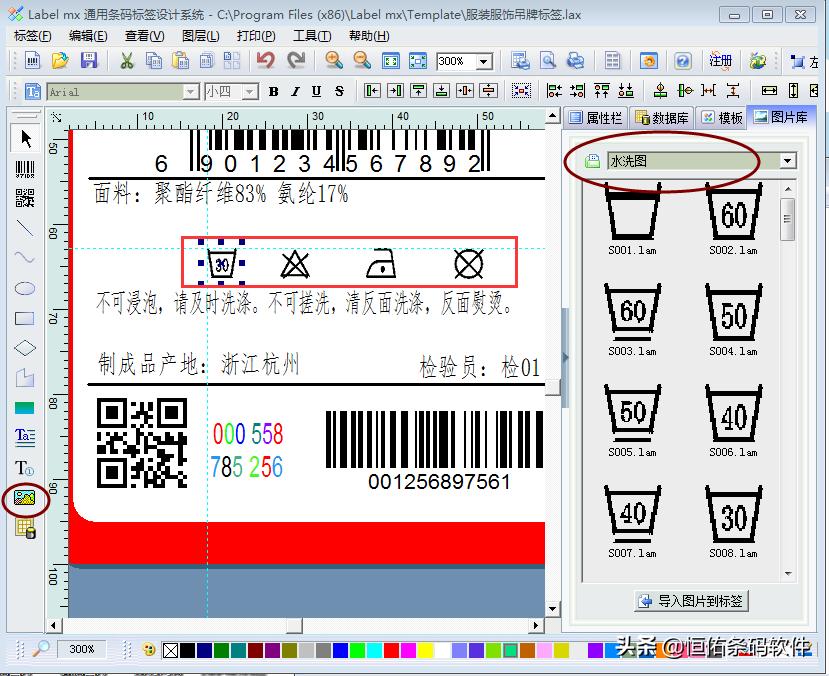The width and height of the screenshot is (829, 676).
Task: Open the 标签(F) menu
Action: [33, 36]
